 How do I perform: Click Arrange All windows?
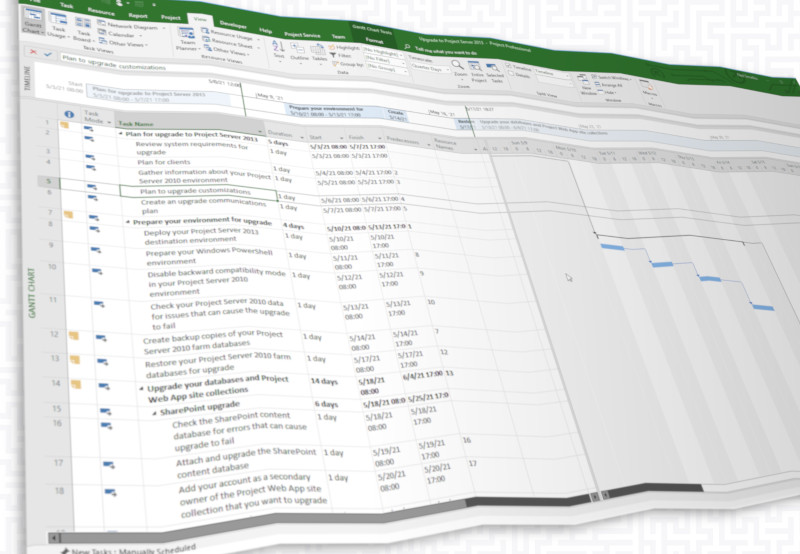(x=609, y=85)
